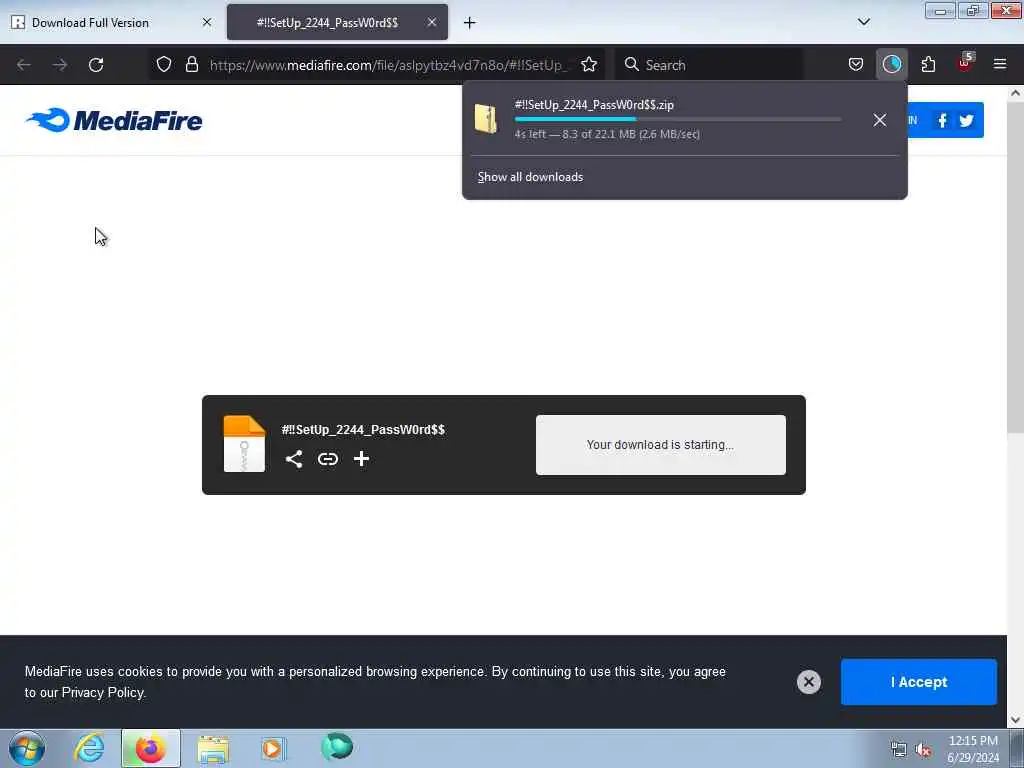Accept cookies with I Accept button
Screen dimensions: 1024x768
click(919, 682)
